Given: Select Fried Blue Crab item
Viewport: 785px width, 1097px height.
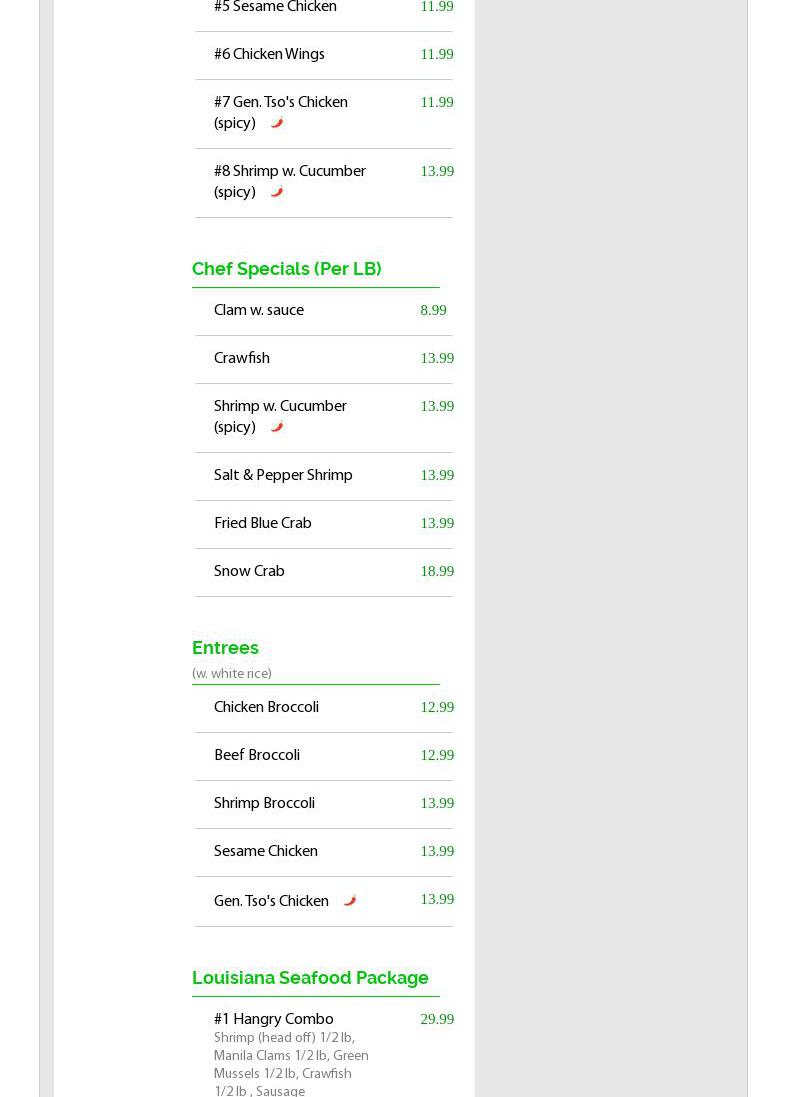Looking at the screenshot, I should pyautogui.click(x=324, y=525).
